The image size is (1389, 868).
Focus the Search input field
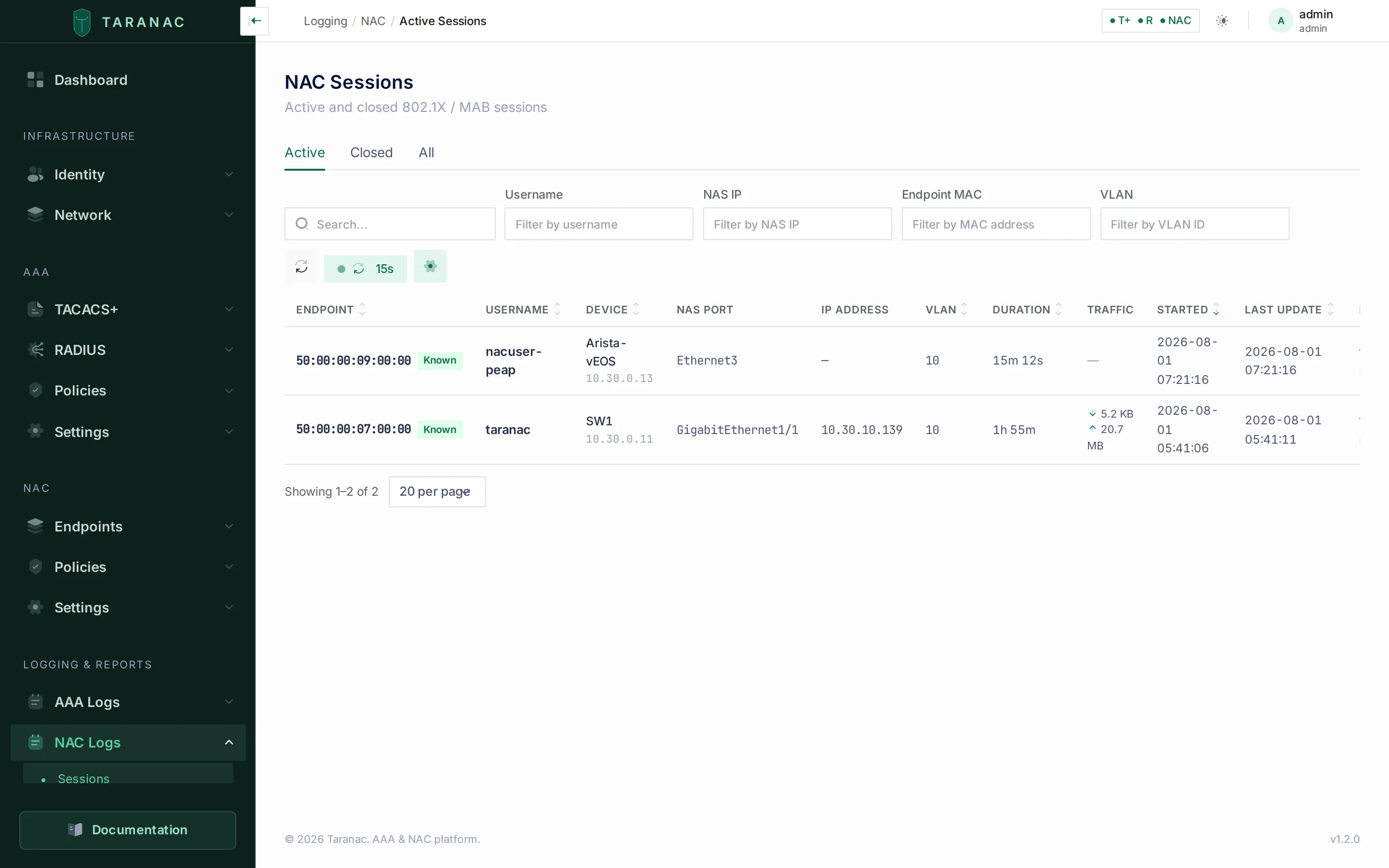pyautogui.click(x=390, y=224)
